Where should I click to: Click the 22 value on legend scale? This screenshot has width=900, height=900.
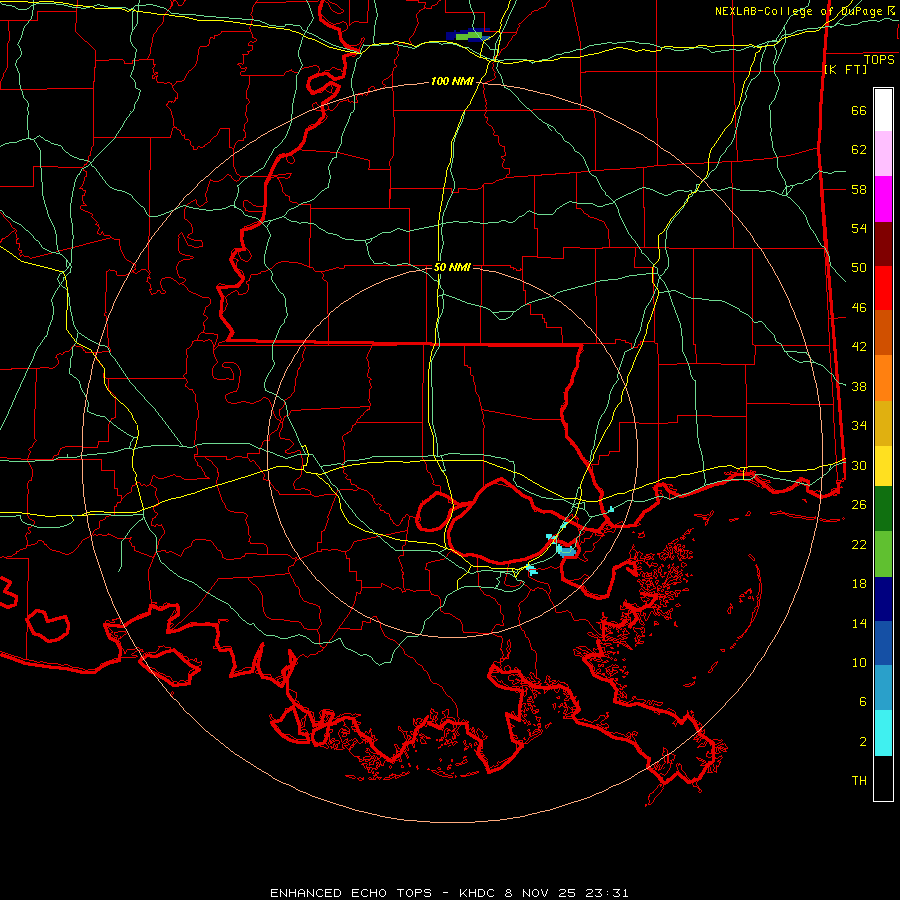coord(859,544)
